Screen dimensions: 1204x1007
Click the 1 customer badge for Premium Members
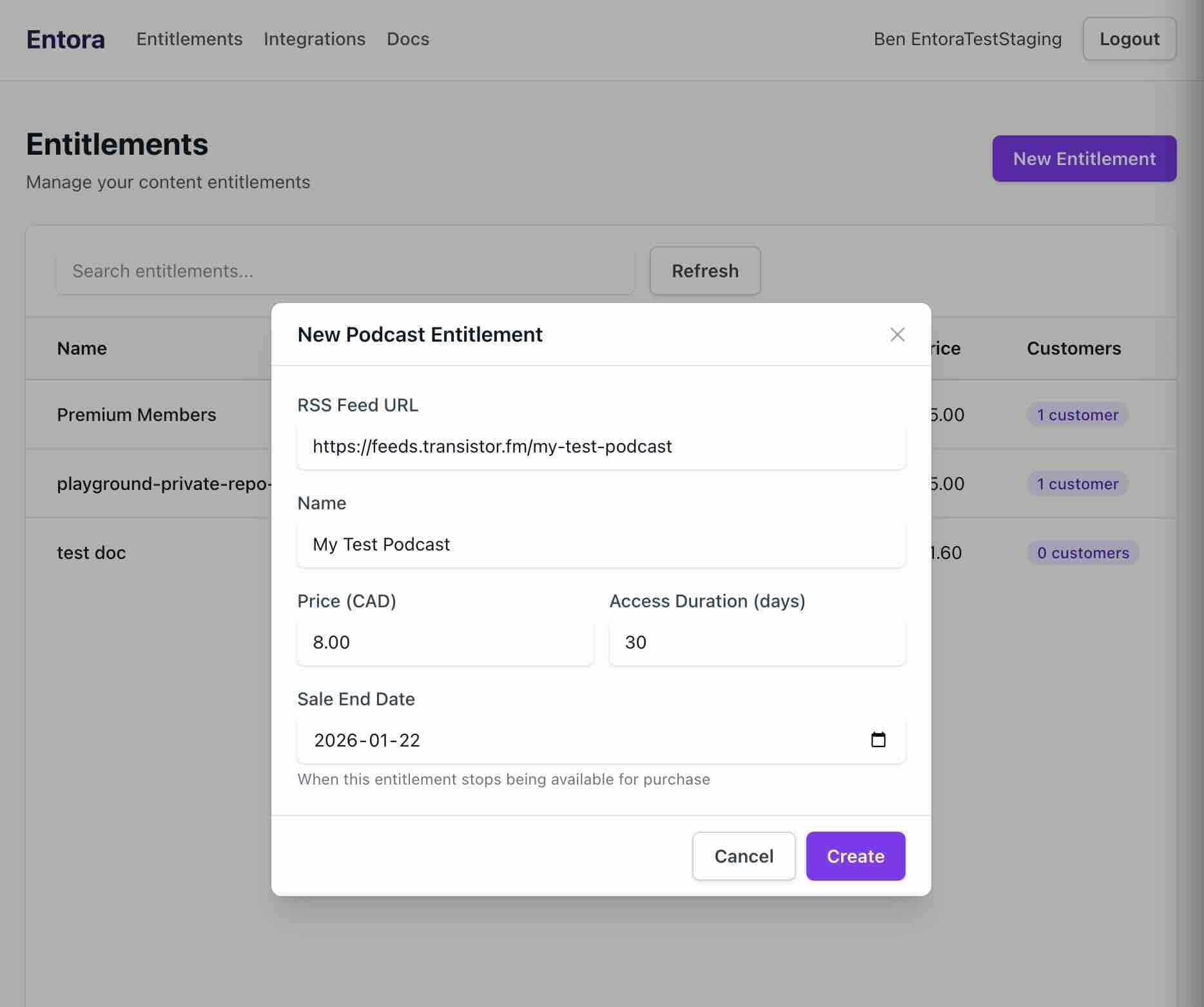coord(1076,415)
